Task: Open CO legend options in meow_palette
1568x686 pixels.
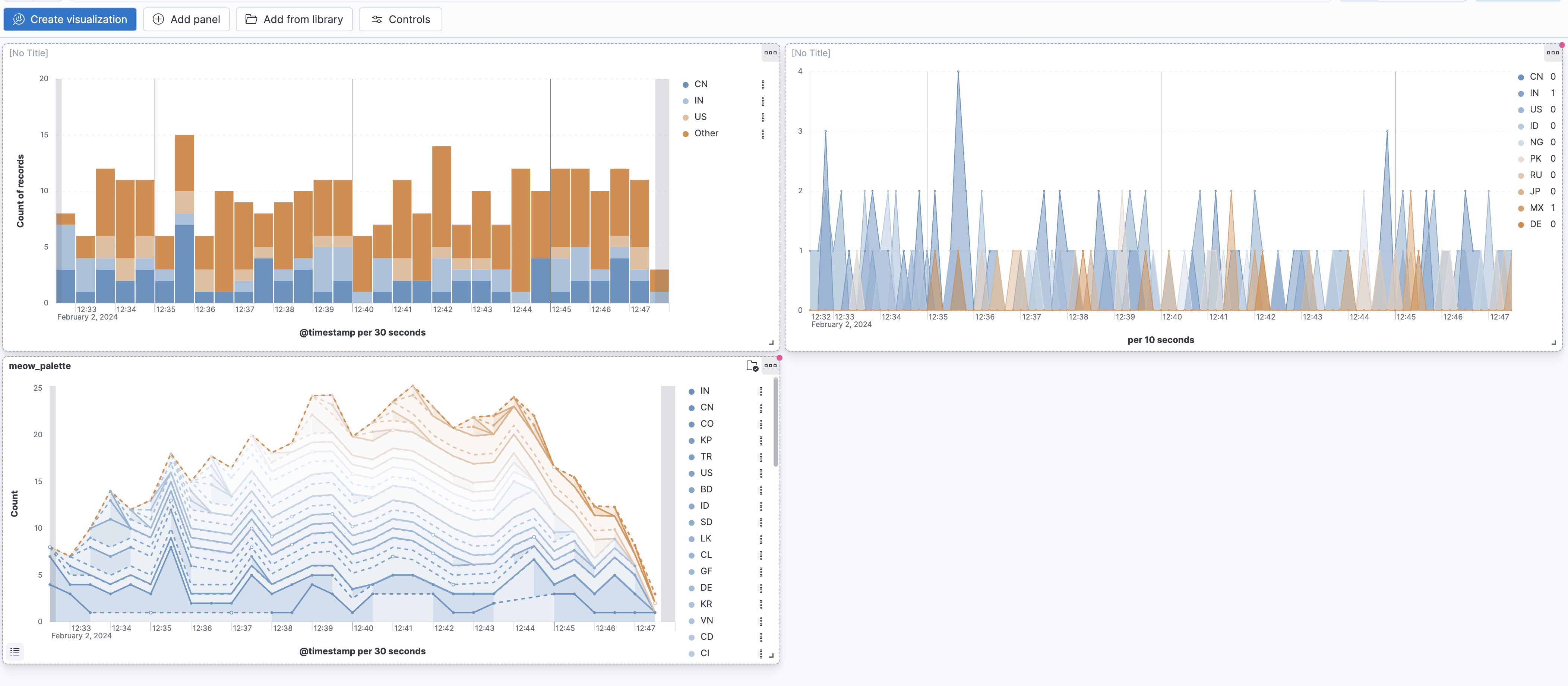Action: coord(760,425)
